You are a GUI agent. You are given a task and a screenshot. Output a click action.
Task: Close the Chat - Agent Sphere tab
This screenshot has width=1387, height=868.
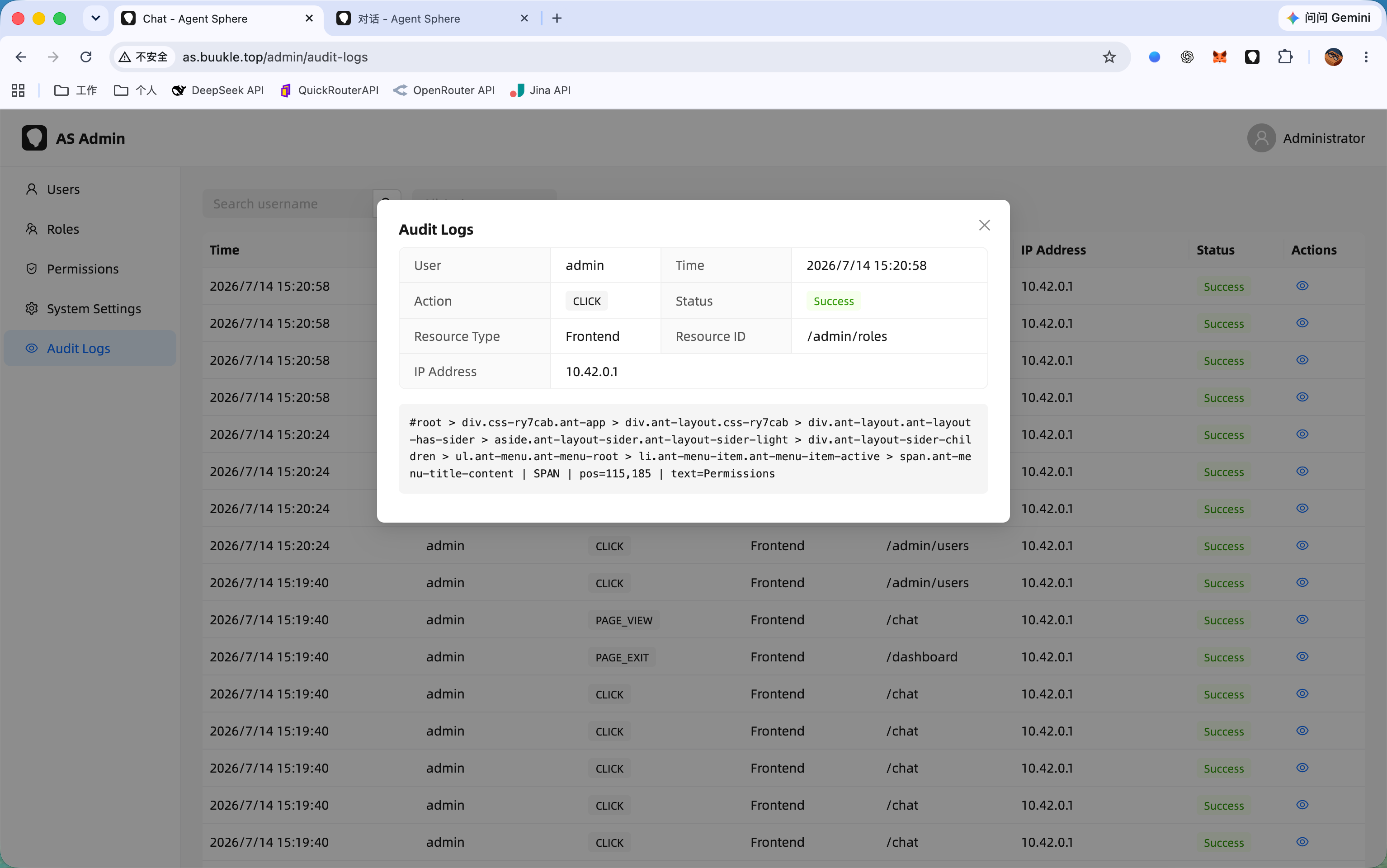point(309,19)
